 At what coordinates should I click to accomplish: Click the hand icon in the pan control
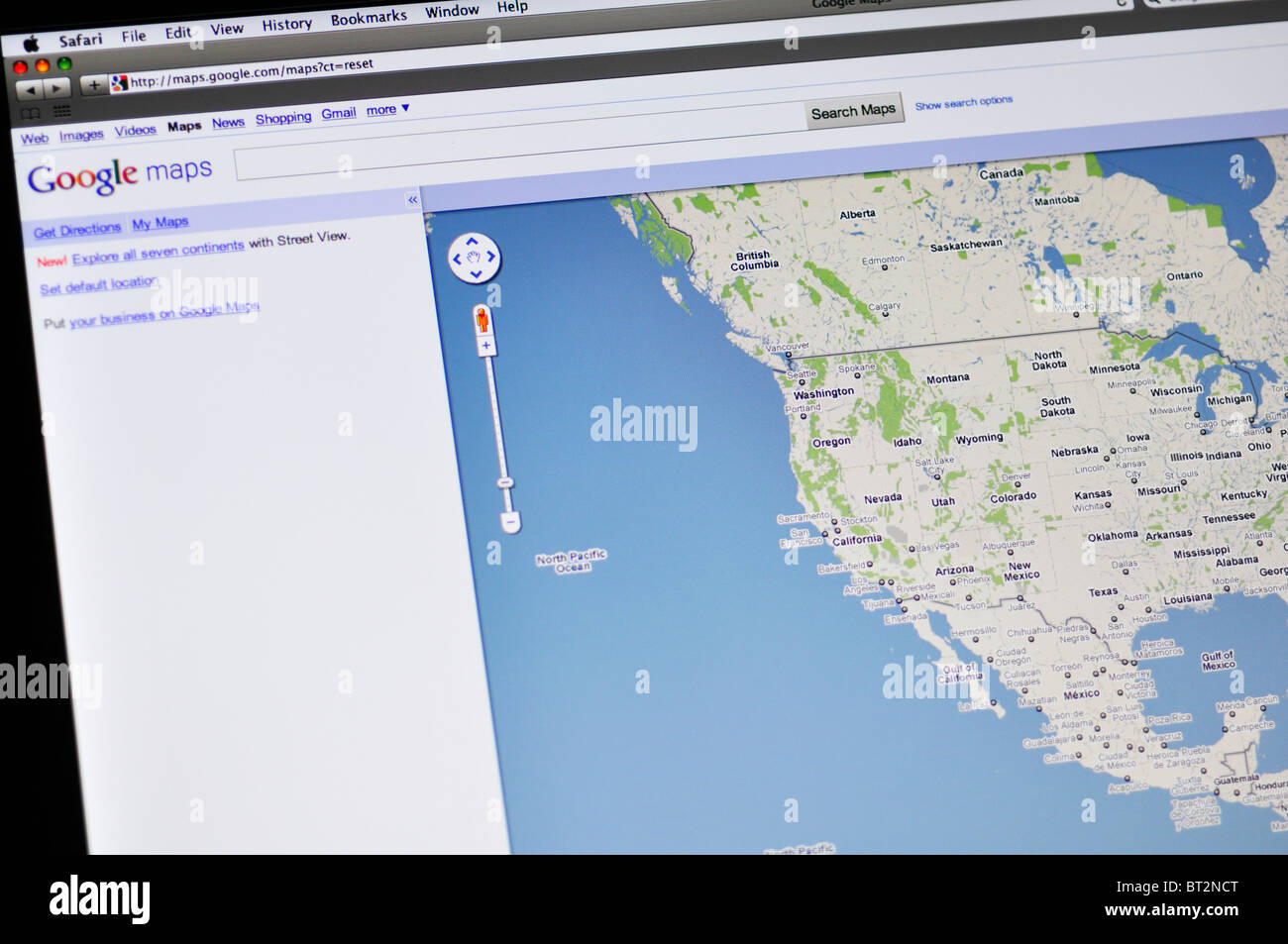475,258
